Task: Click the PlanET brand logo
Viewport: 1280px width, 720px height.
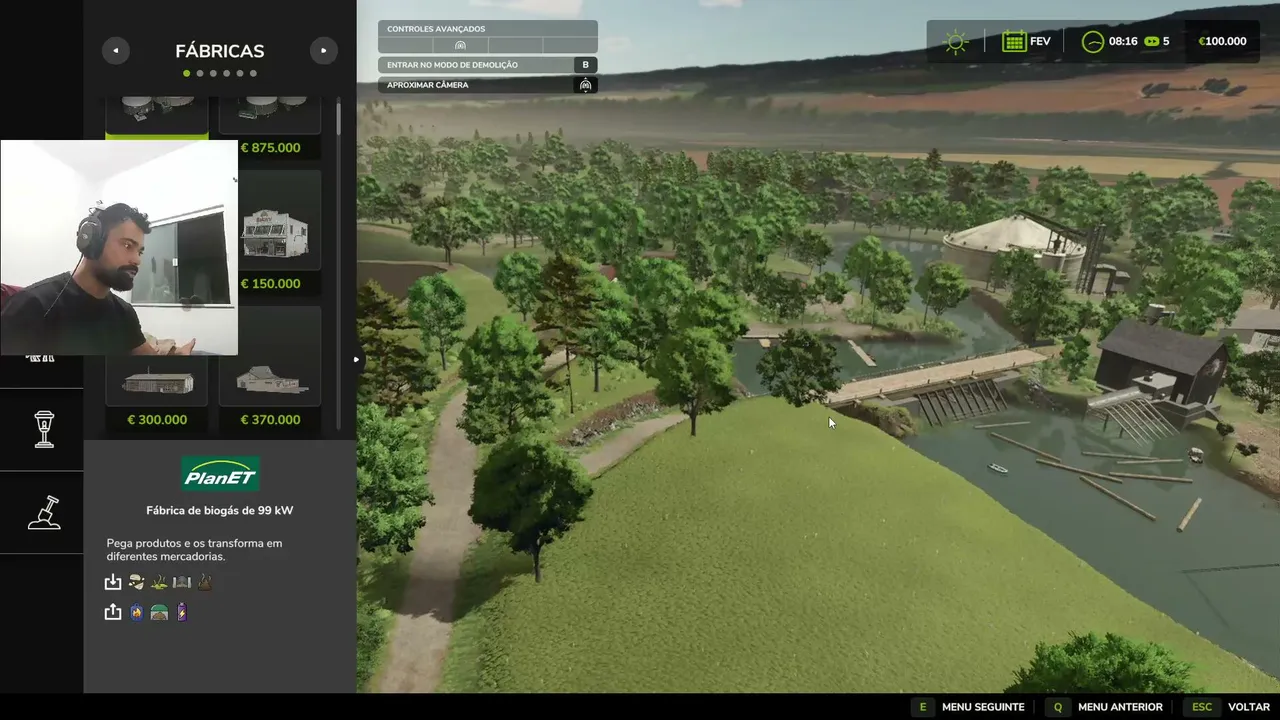Action: [x=220, y=474]
